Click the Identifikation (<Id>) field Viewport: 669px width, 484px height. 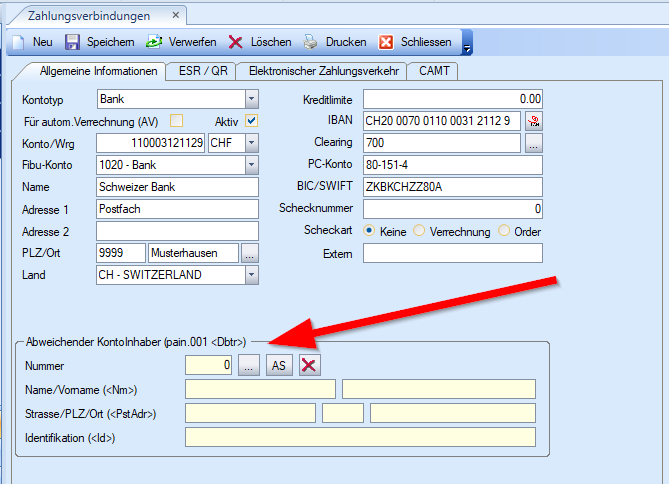(361, 437)
